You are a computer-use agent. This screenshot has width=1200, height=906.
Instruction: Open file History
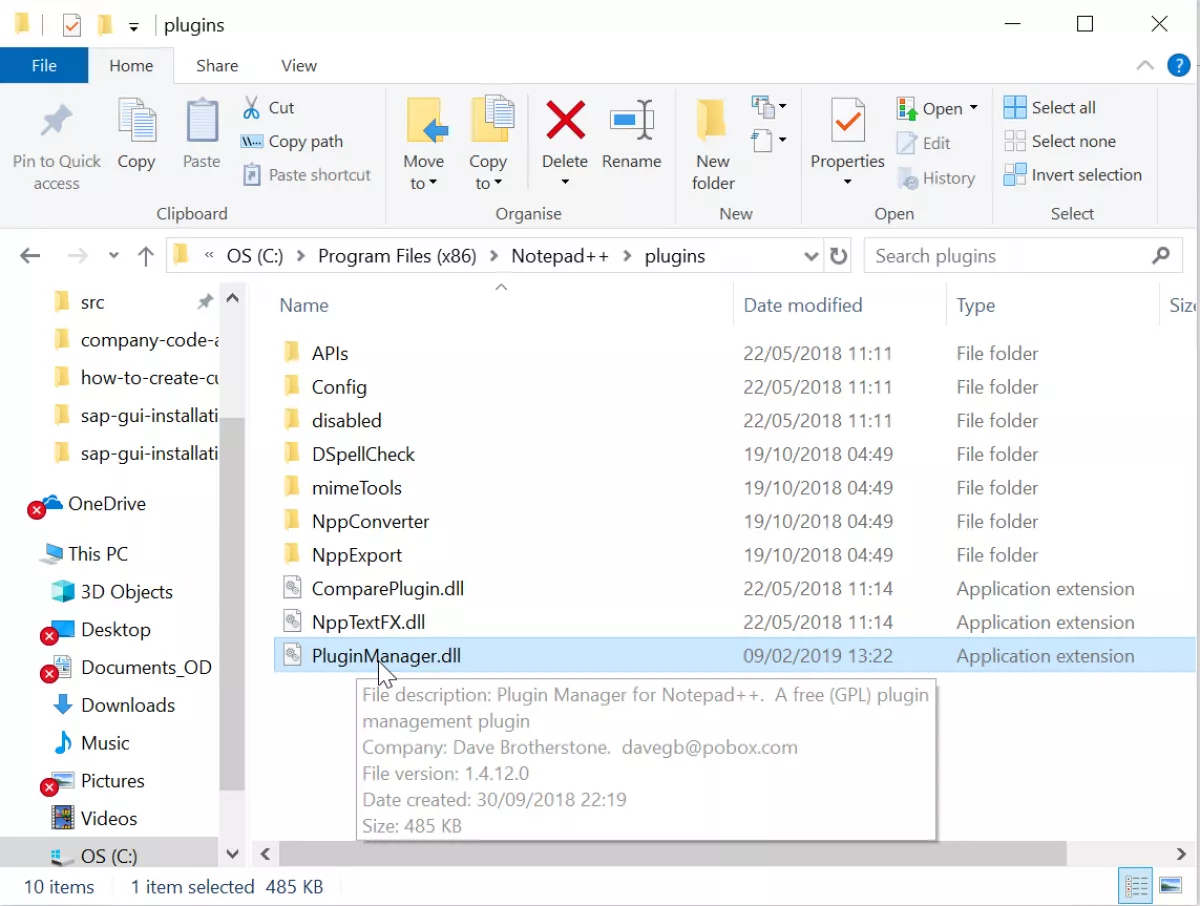coord(936,178)
